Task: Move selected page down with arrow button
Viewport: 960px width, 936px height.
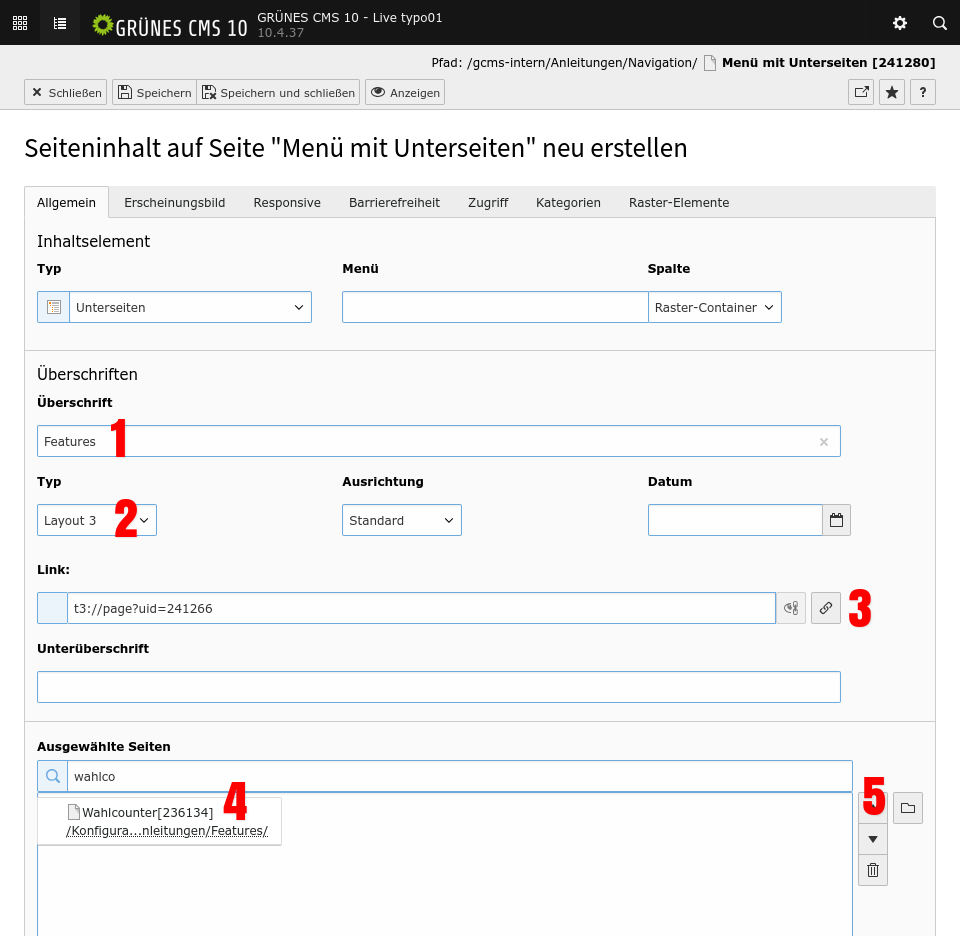Action: click(872, 839)
